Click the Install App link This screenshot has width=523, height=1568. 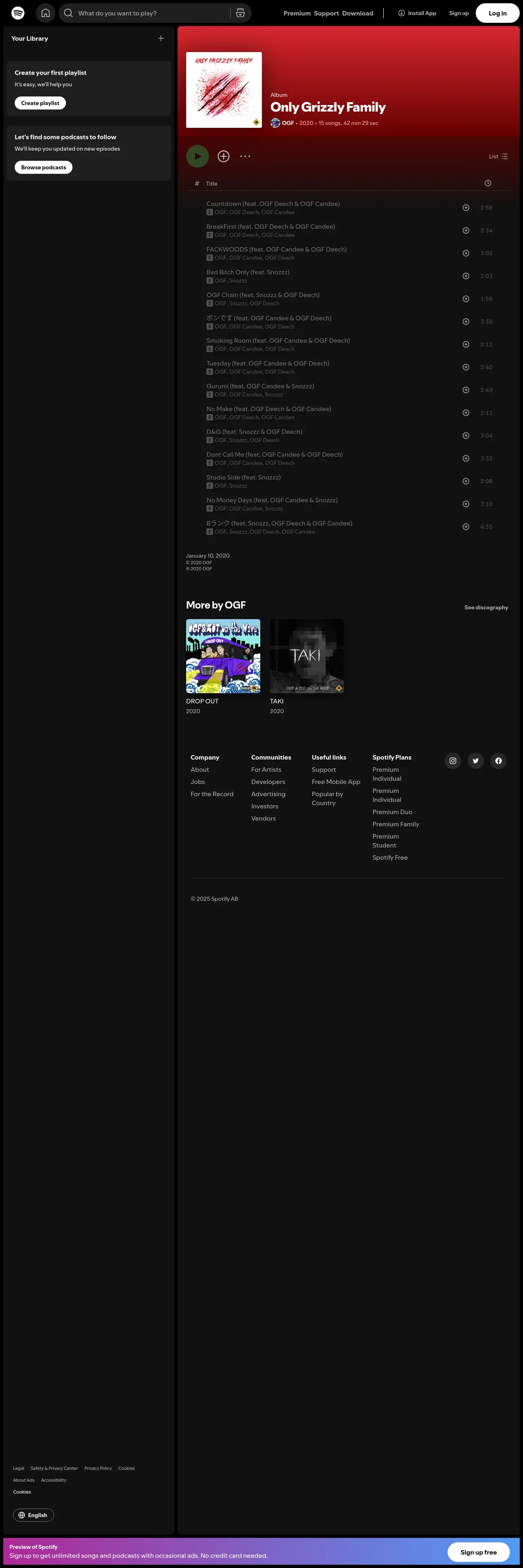[417, 13]
